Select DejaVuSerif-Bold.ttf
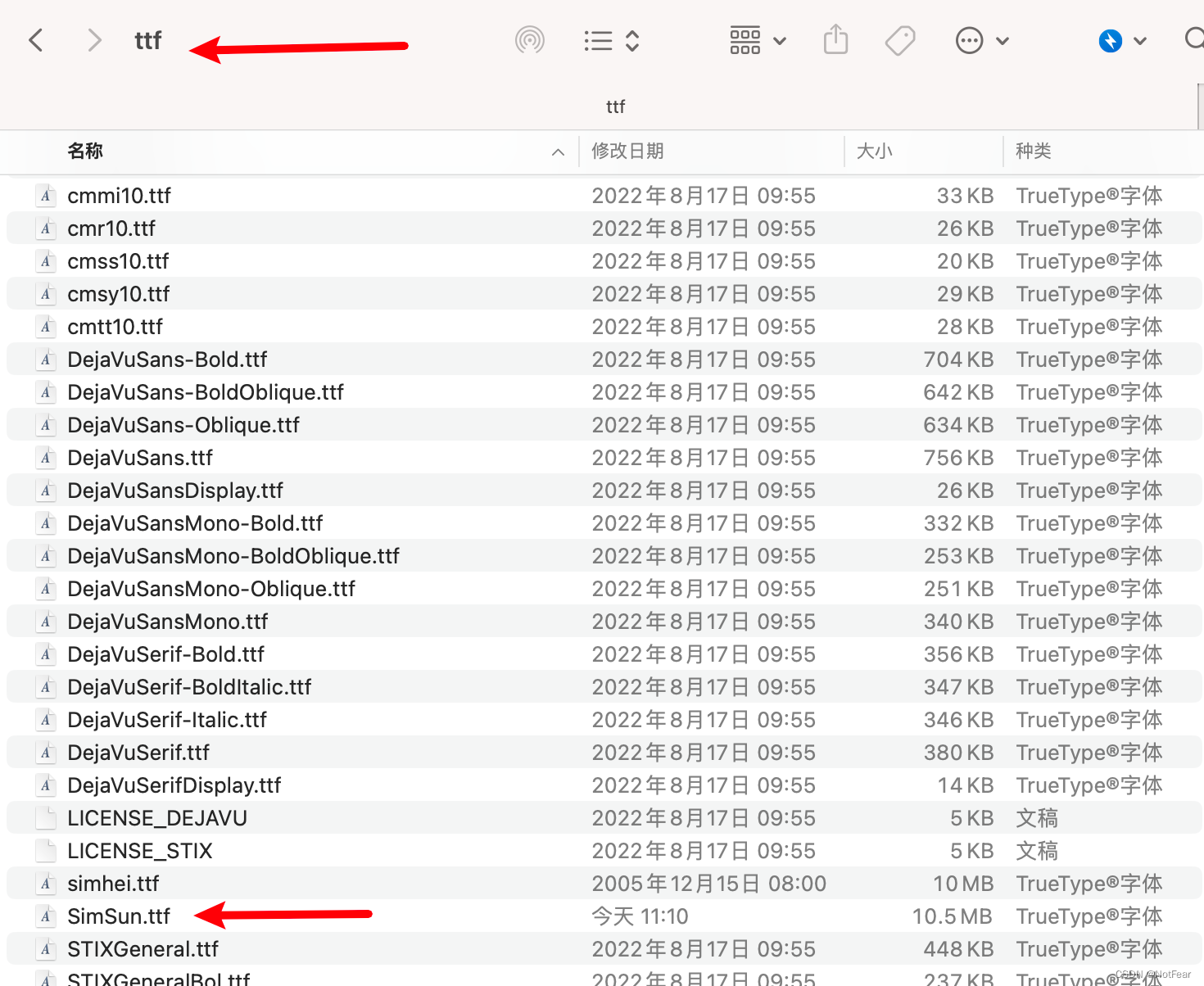Image resolution: width=1204 pixels, height=986 pixels. [604, 654]
